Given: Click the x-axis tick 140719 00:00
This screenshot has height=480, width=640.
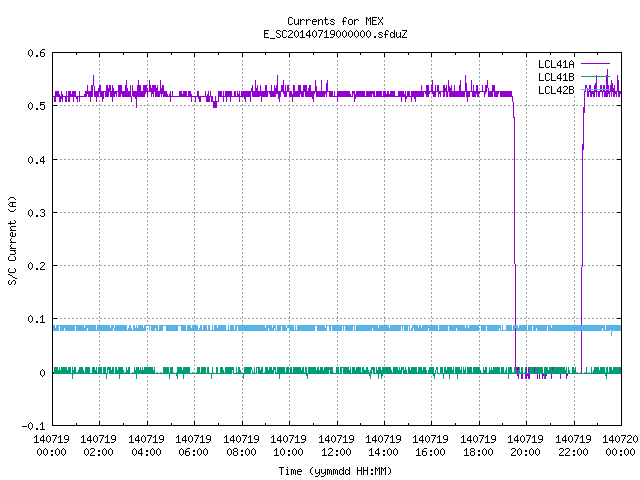Looking at the screenshot, I should point(51,446).
